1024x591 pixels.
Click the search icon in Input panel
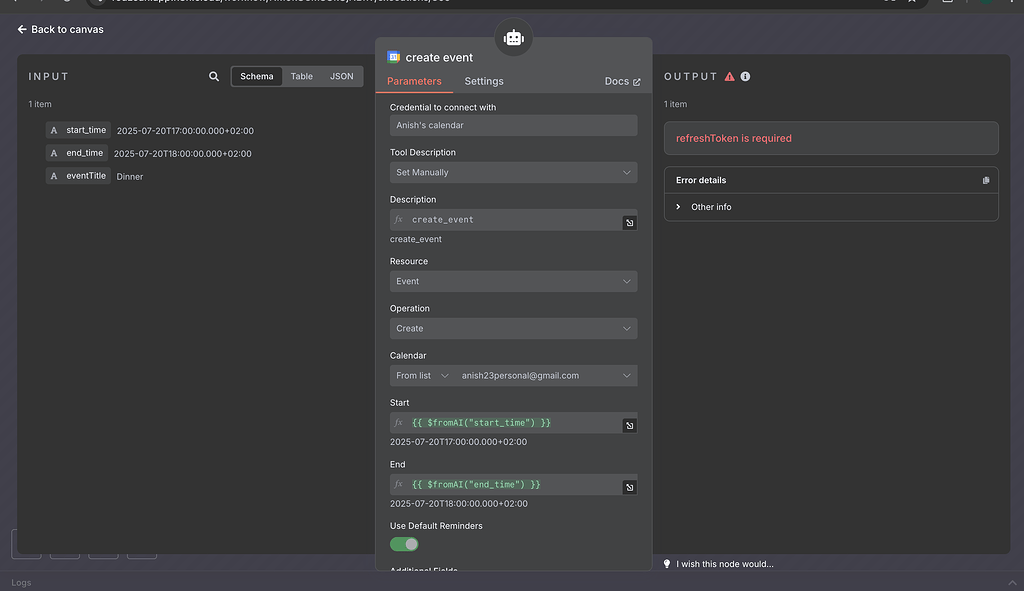pos(214,76)
